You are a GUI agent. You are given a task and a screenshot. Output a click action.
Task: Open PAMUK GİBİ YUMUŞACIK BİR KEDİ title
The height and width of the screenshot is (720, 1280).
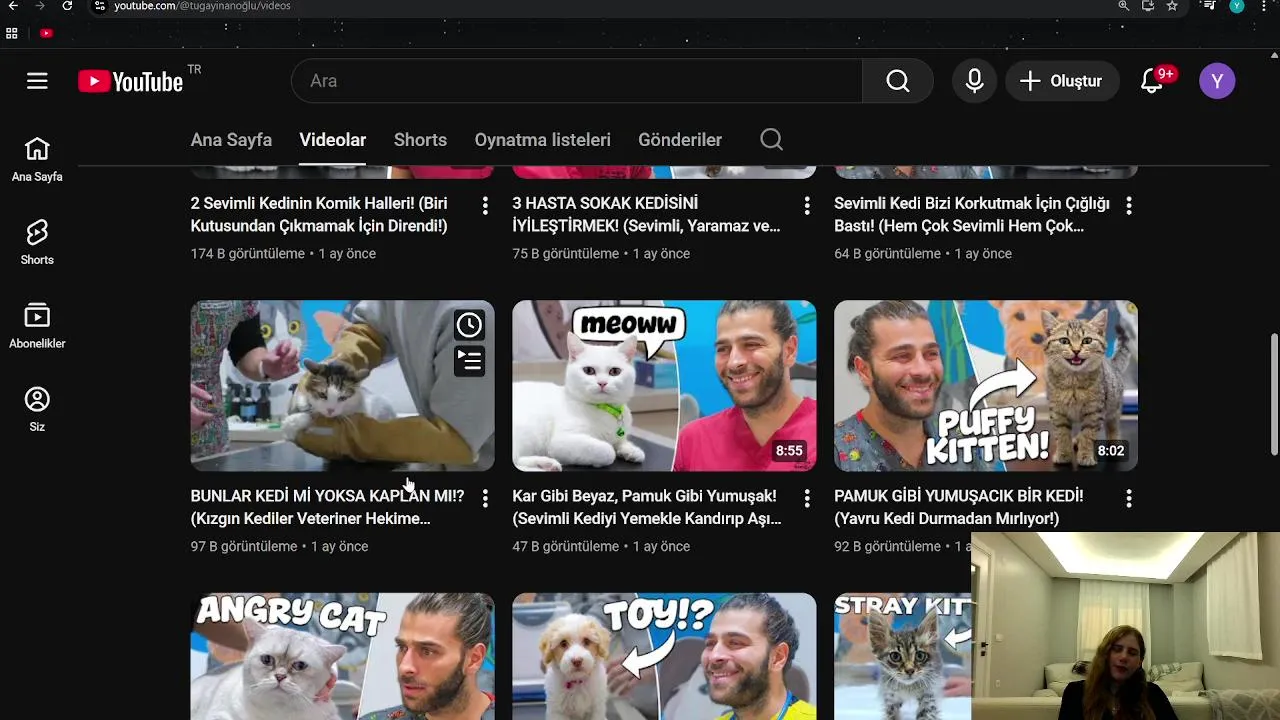[x=958, y=507]
